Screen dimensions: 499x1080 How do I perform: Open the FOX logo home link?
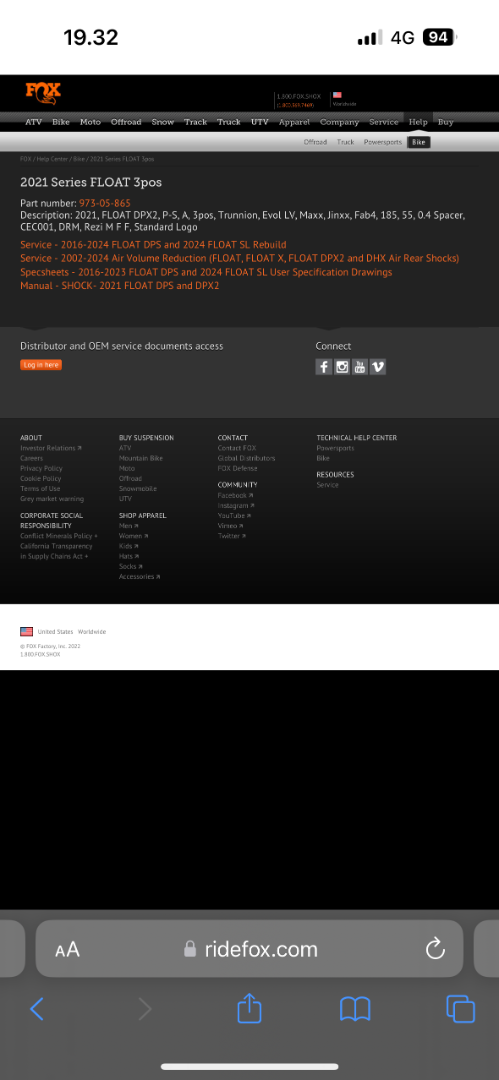pyautogui.click(x=43, y=93)
